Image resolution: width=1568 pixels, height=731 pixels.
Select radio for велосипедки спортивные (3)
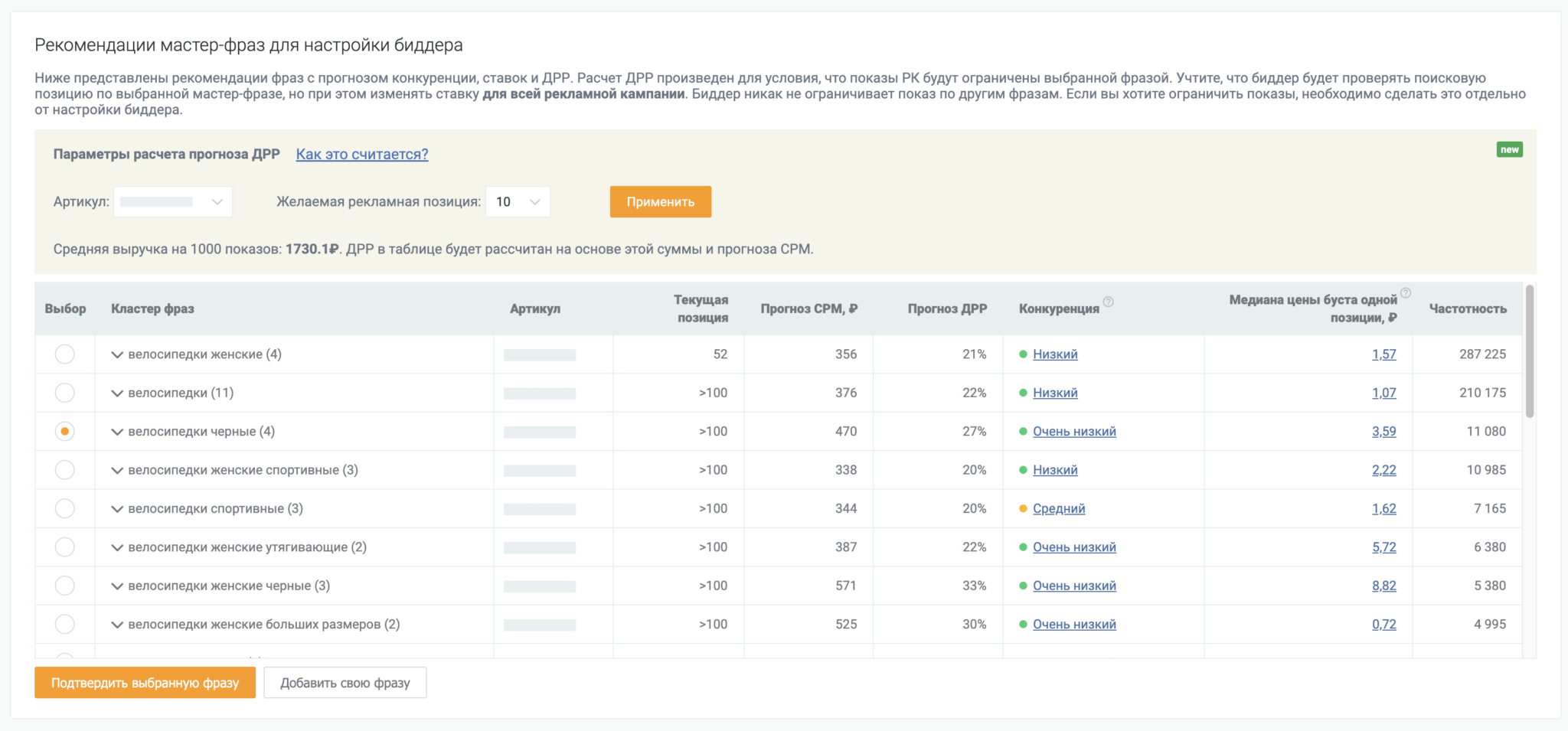pos(65,508)
